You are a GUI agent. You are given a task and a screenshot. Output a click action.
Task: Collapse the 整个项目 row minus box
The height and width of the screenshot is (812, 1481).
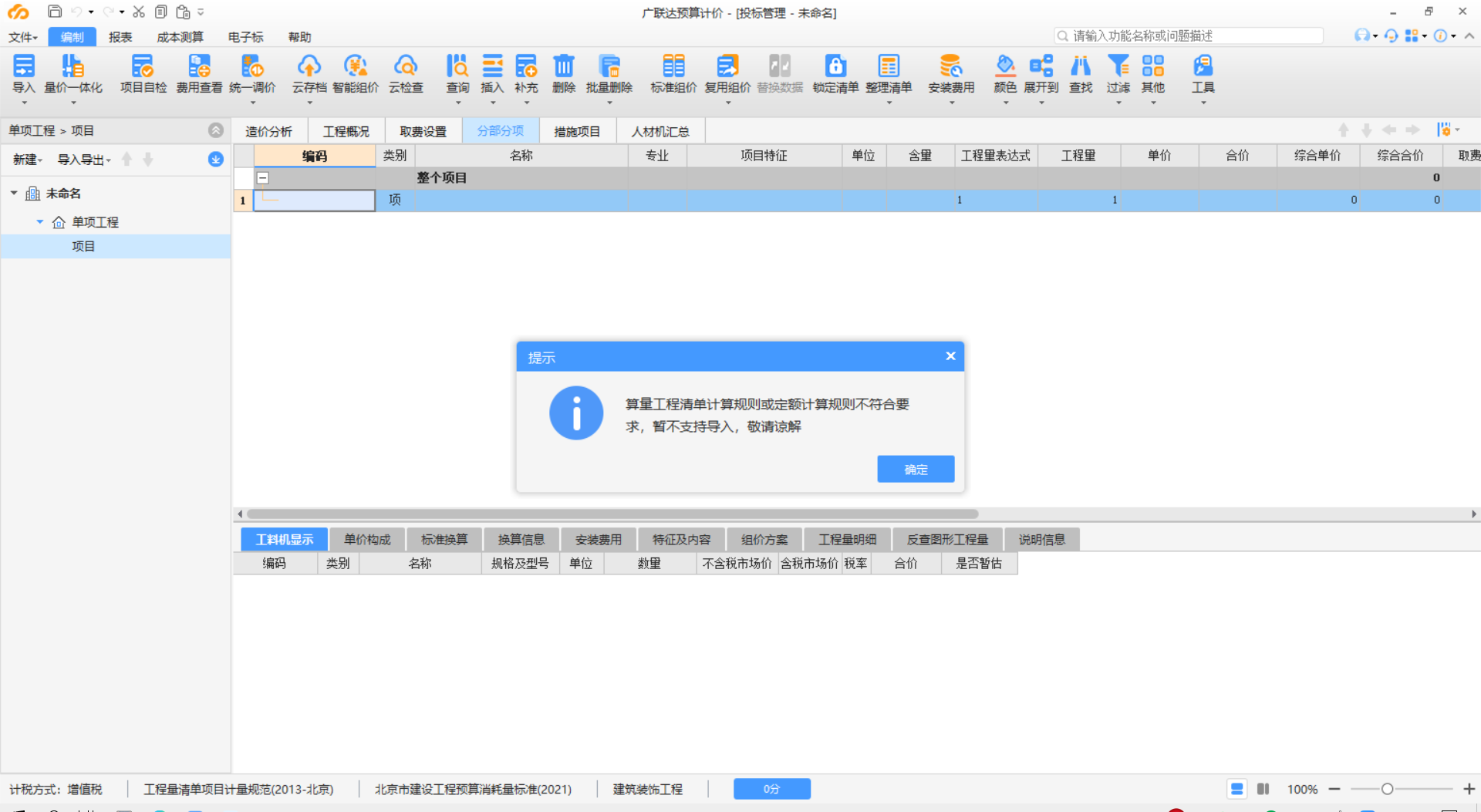(263, 177)
